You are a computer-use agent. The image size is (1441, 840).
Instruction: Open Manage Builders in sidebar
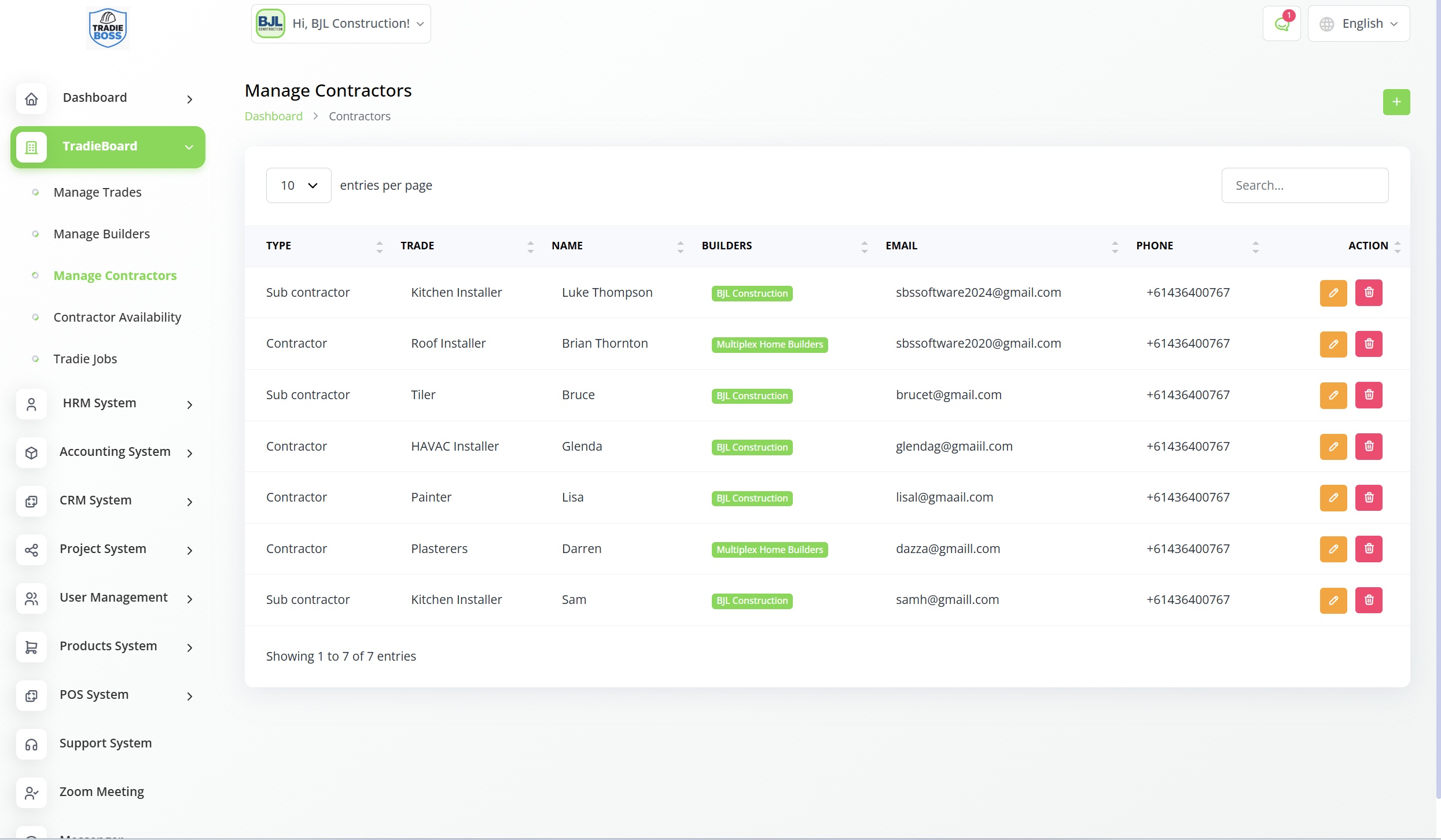coord(101,234)
